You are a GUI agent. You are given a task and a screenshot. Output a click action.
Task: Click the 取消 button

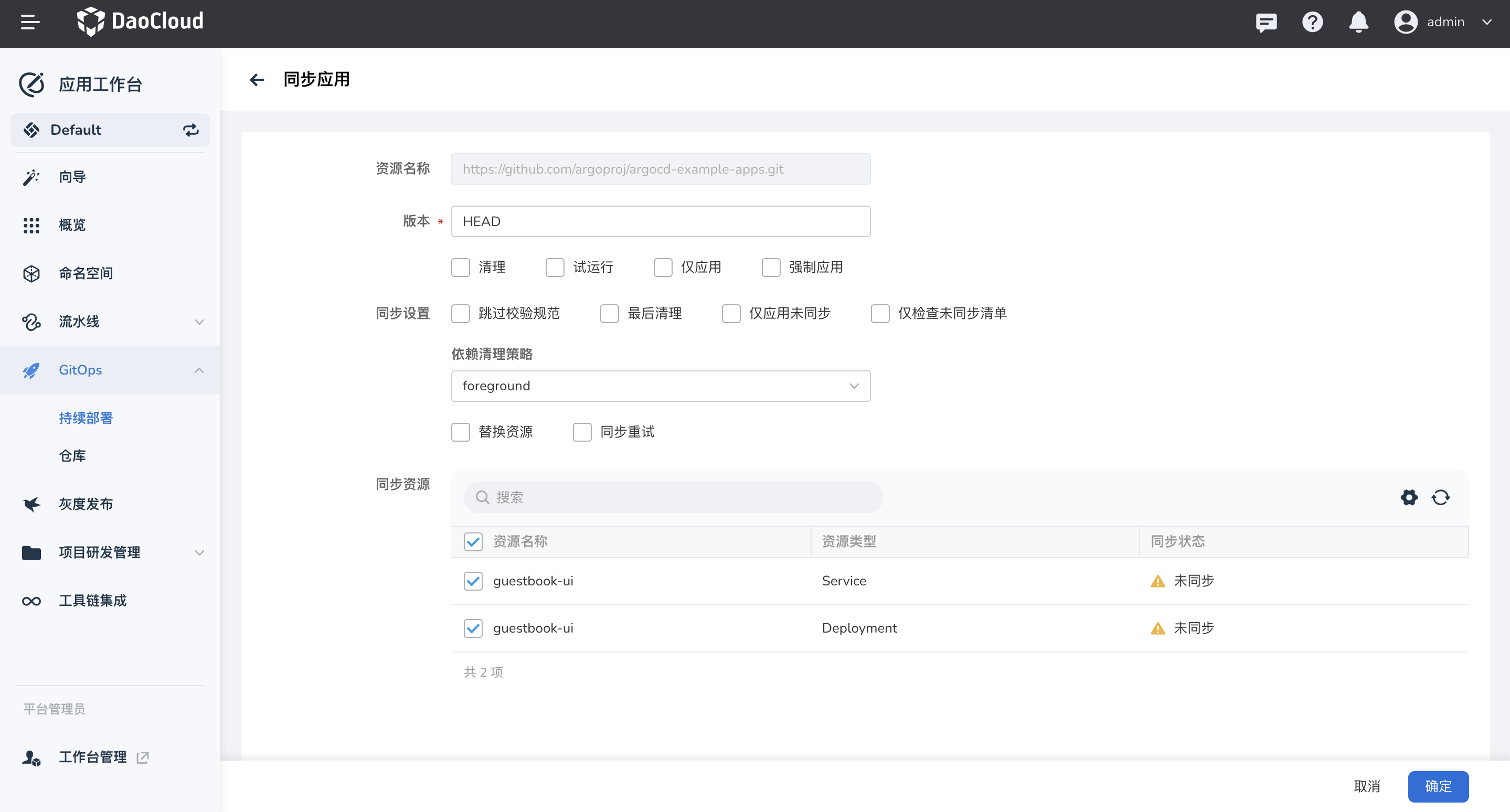click(1366, 786)
